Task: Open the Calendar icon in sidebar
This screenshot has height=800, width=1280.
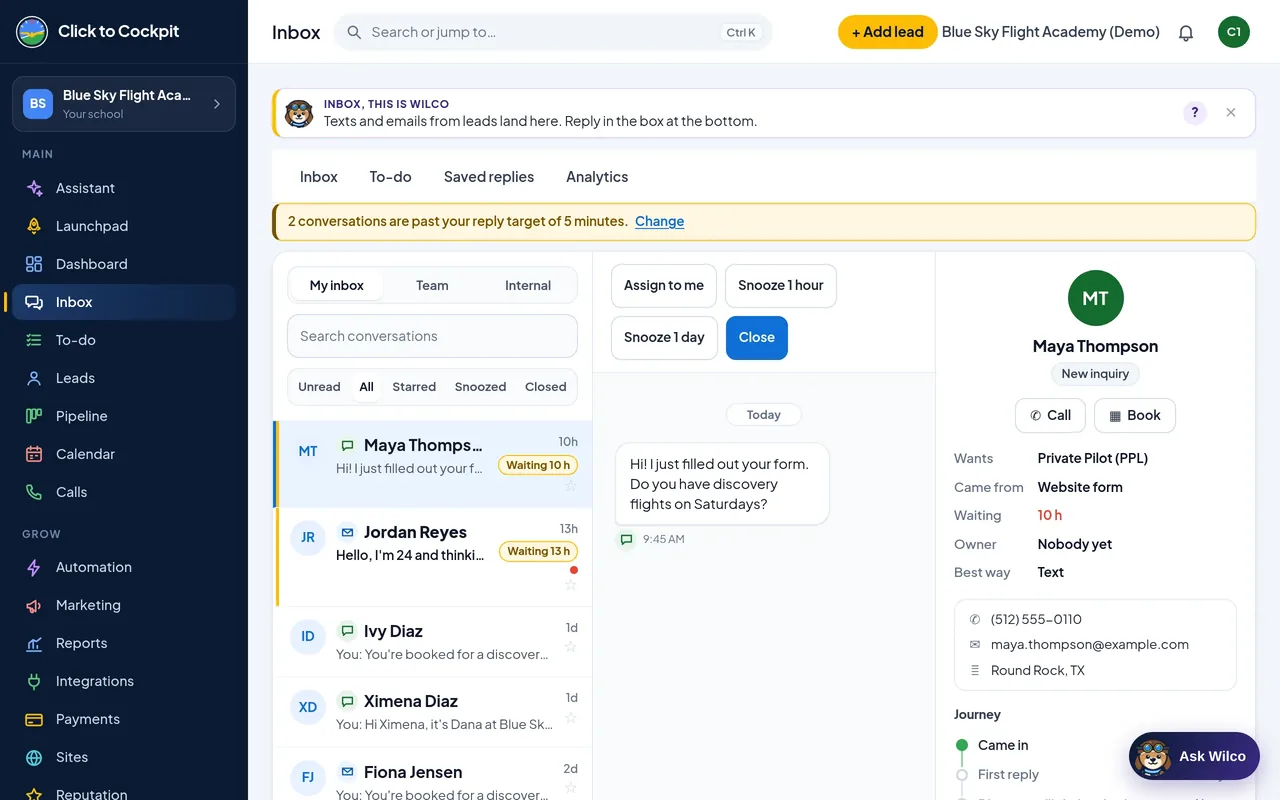Action: click(34, 454)
